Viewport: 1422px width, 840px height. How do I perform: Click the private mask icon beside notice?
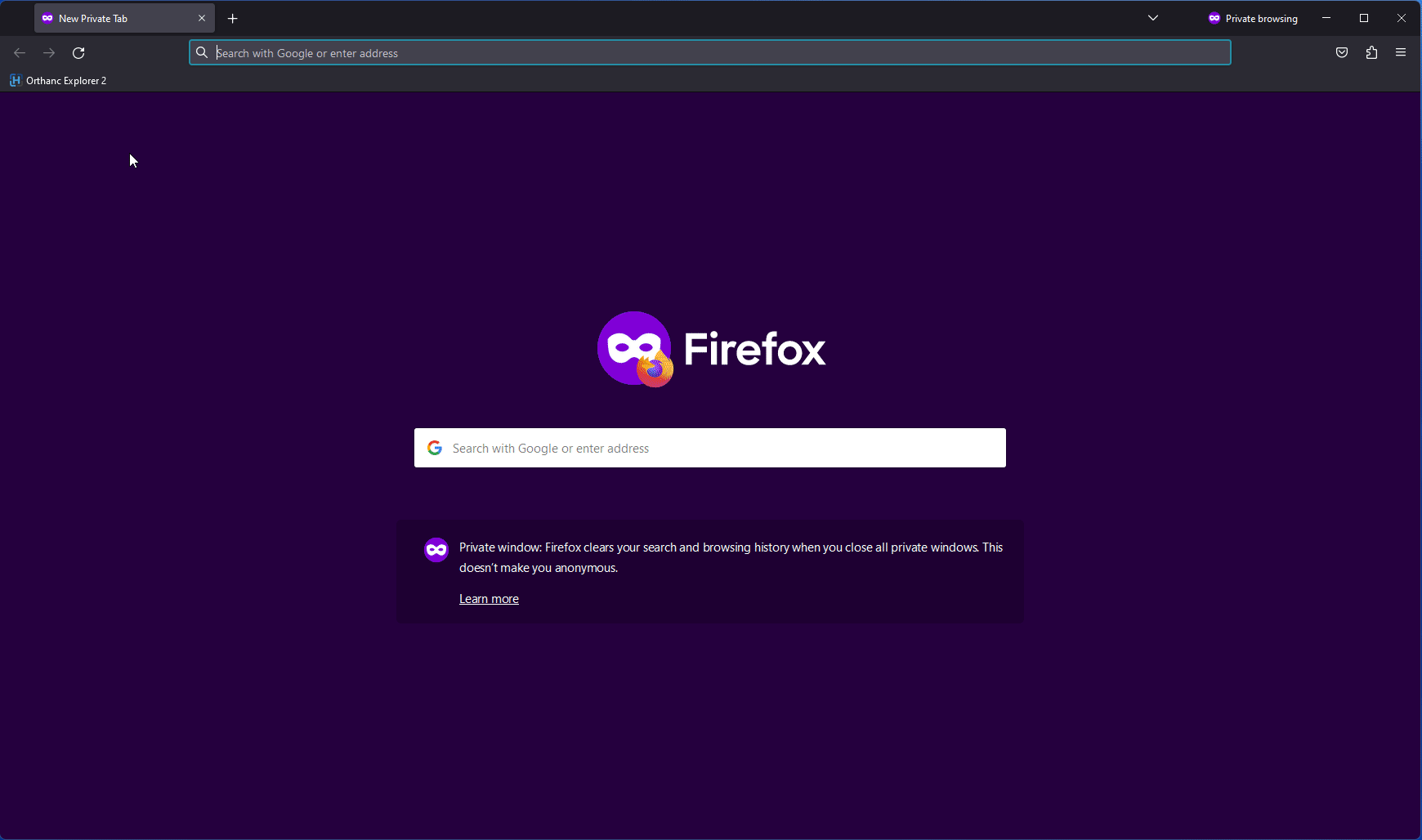point(436,550)
